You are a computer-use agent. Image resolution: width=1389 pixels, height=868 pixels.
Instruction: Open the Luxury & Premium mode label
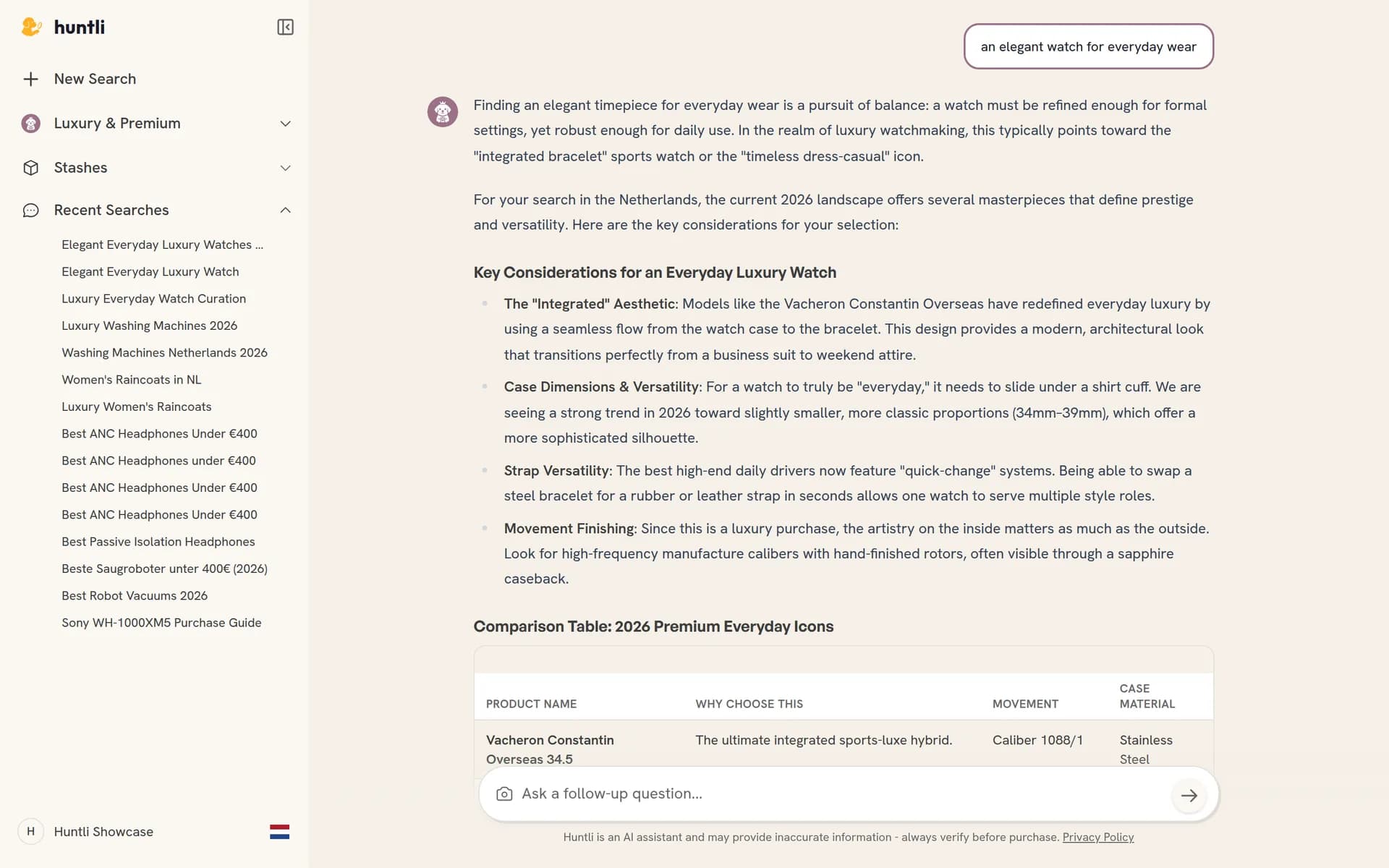pyautogui.click(x=117, y=124)
